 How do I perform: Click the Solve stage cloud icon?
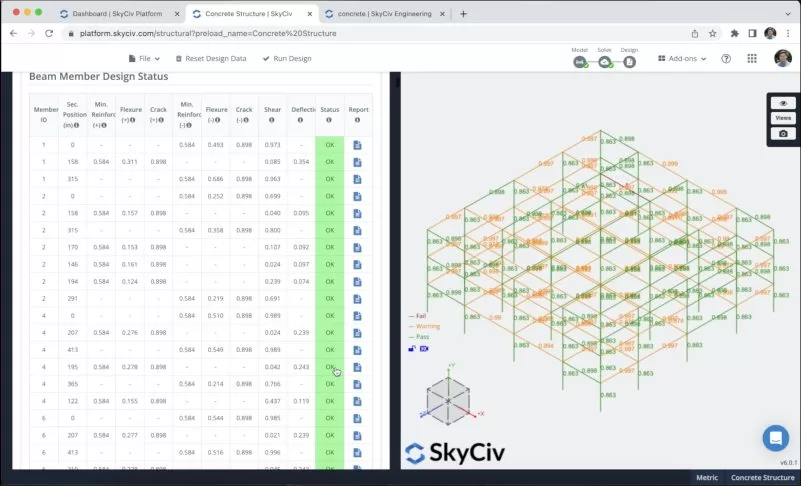coord(605,62)
